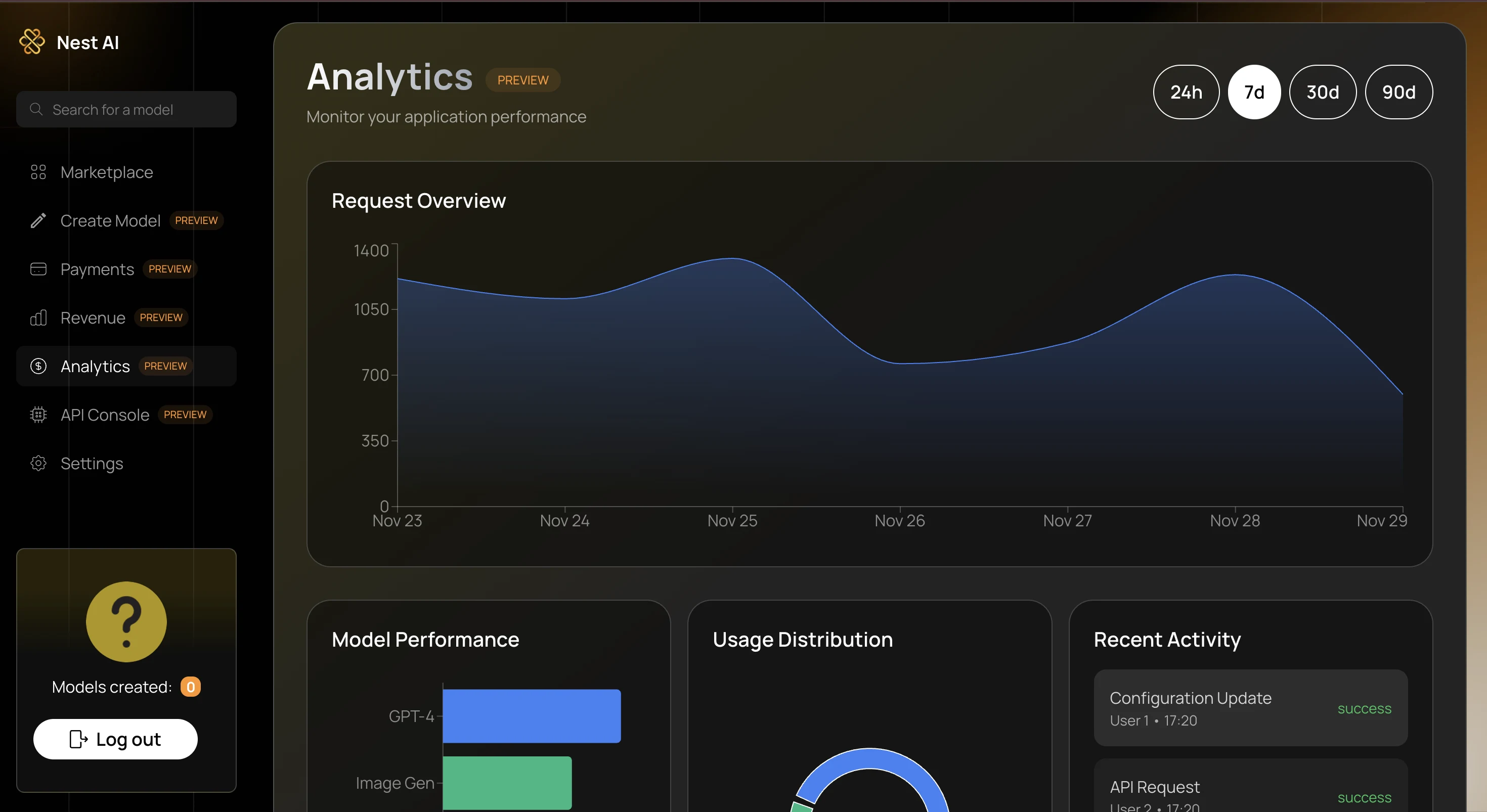This screenshot has width=1487, height=812.
Task: Click the Create Model pencil icon
Action: coord(38,220)
